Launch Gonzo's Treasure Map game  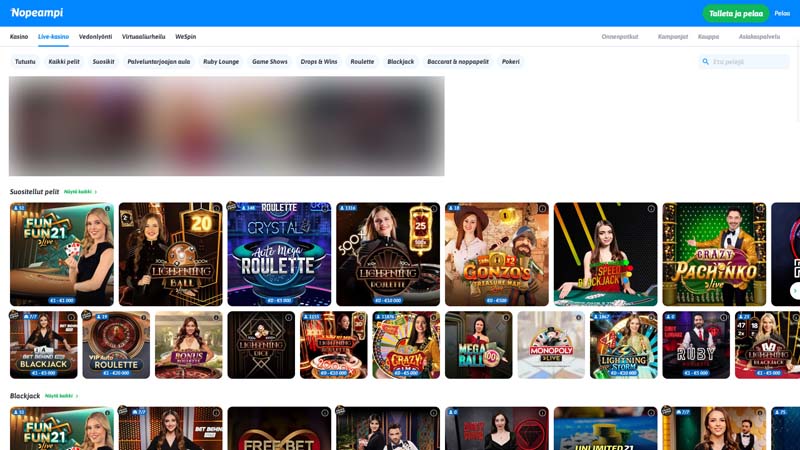496,254
